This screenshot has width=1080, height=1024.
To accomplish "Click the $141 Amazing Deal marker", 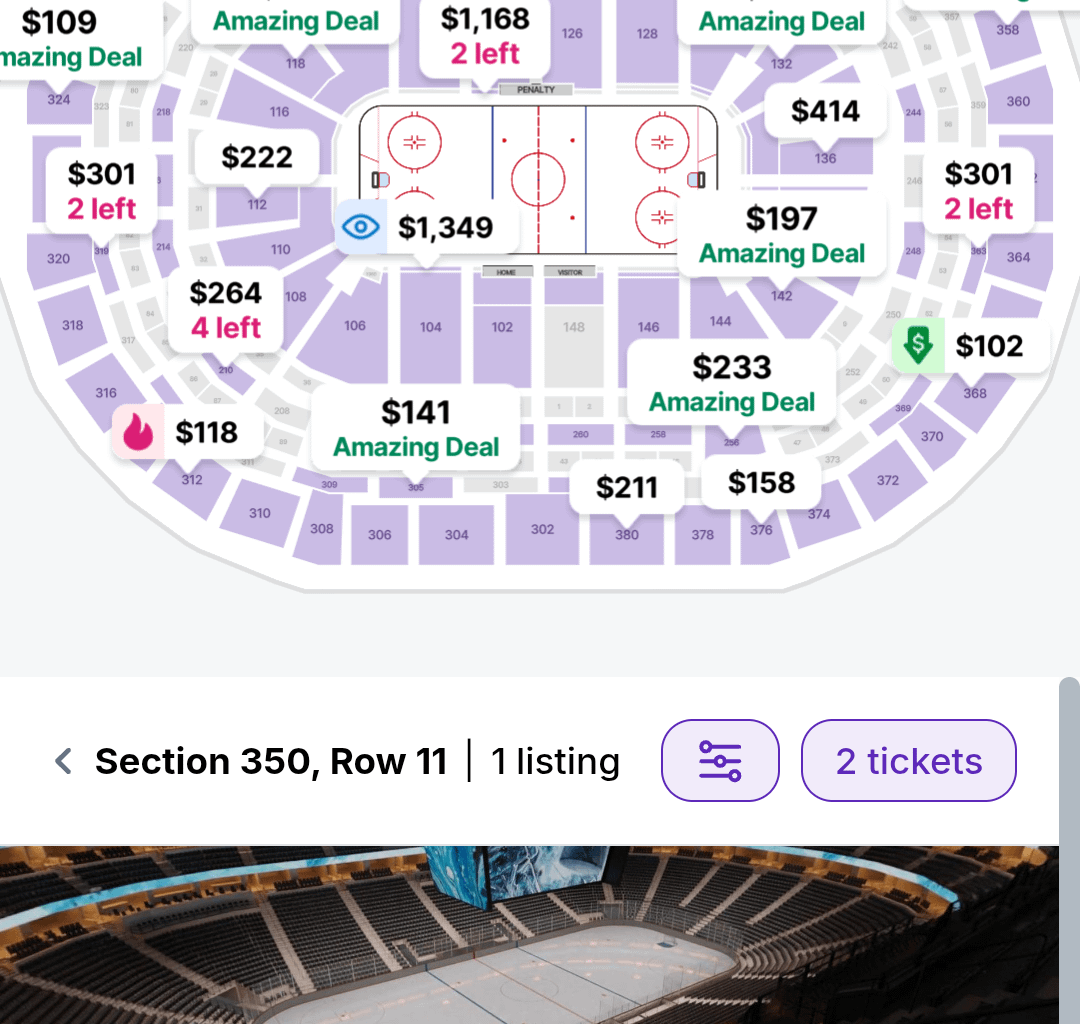I will [x=414, y=429].
